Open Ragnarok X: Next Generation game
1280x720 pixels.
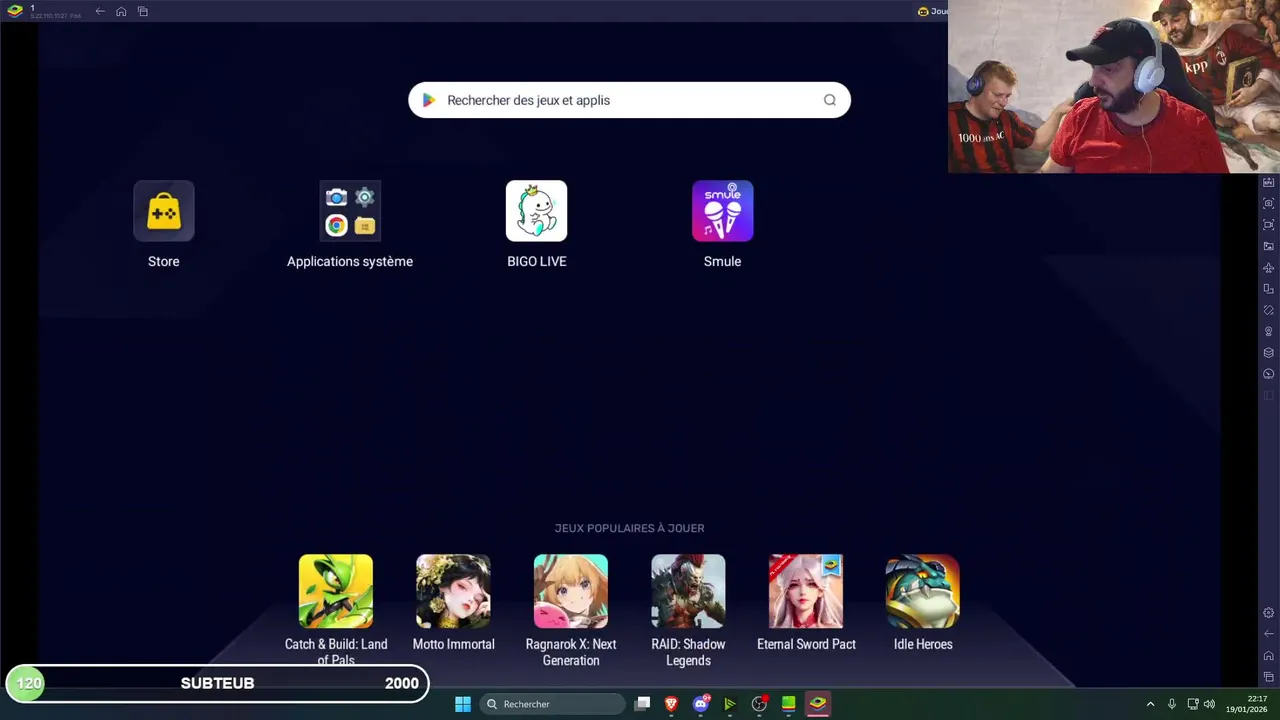pos(571,591)
